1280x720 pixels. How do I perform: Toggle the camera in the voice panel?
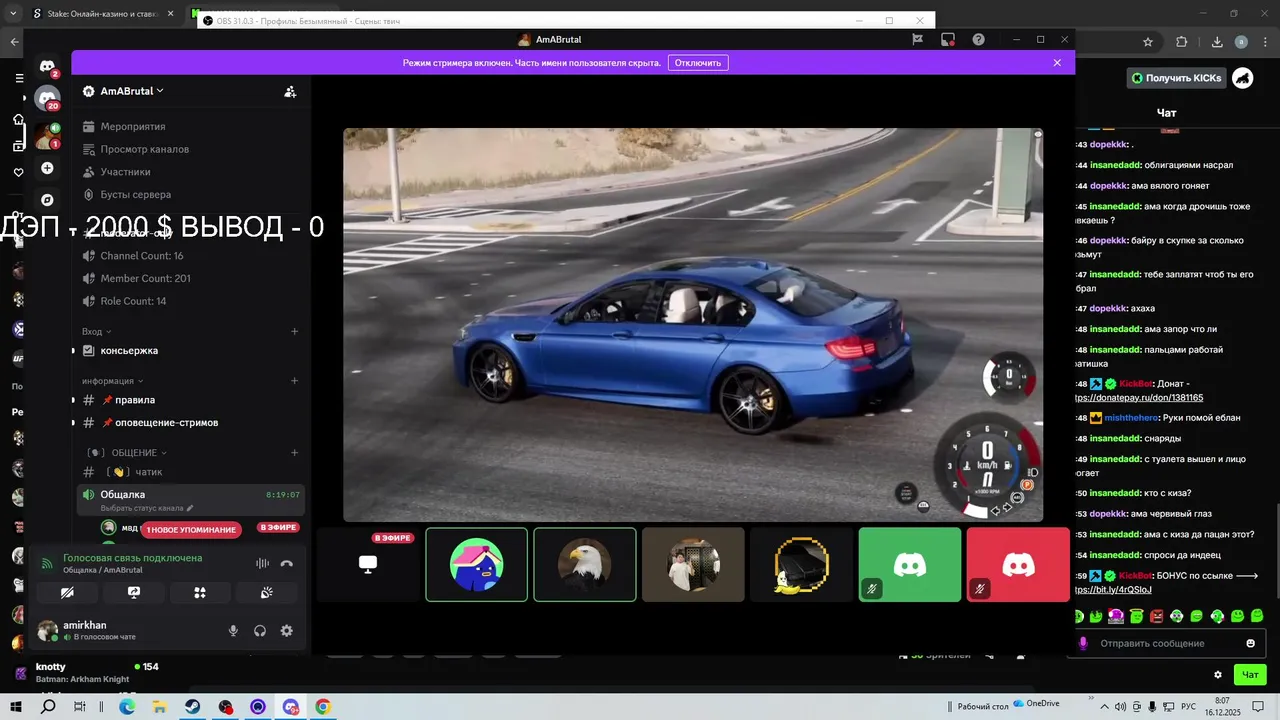click(x=67, y=593)
